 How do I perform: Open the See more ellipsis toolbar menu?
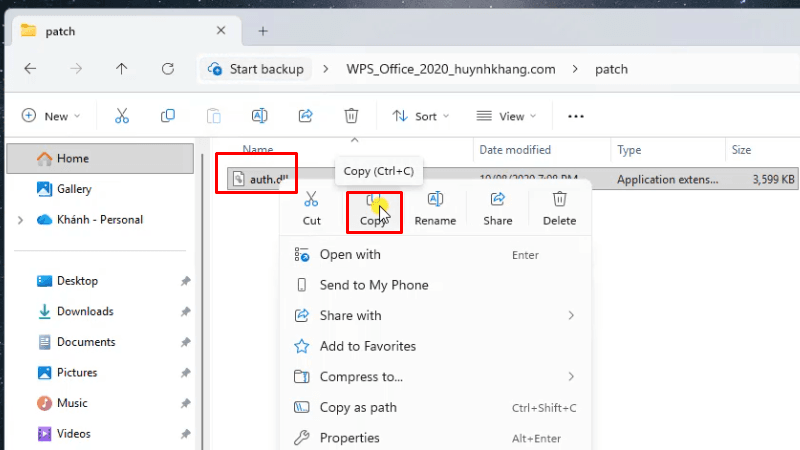[575, 116]
